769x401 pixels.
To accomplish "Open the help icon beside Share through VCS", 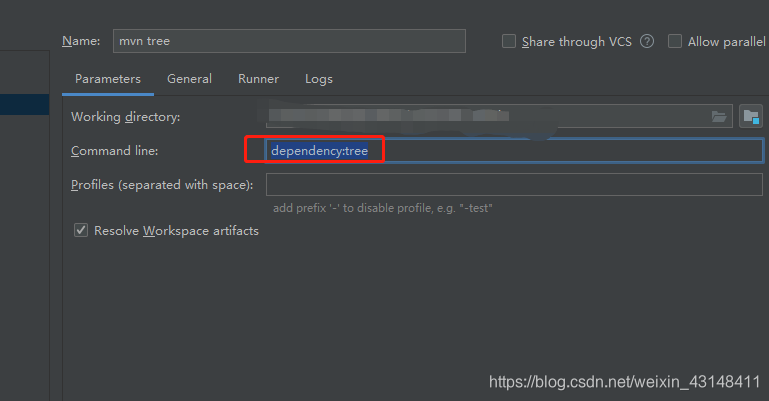I will point(647,41).
